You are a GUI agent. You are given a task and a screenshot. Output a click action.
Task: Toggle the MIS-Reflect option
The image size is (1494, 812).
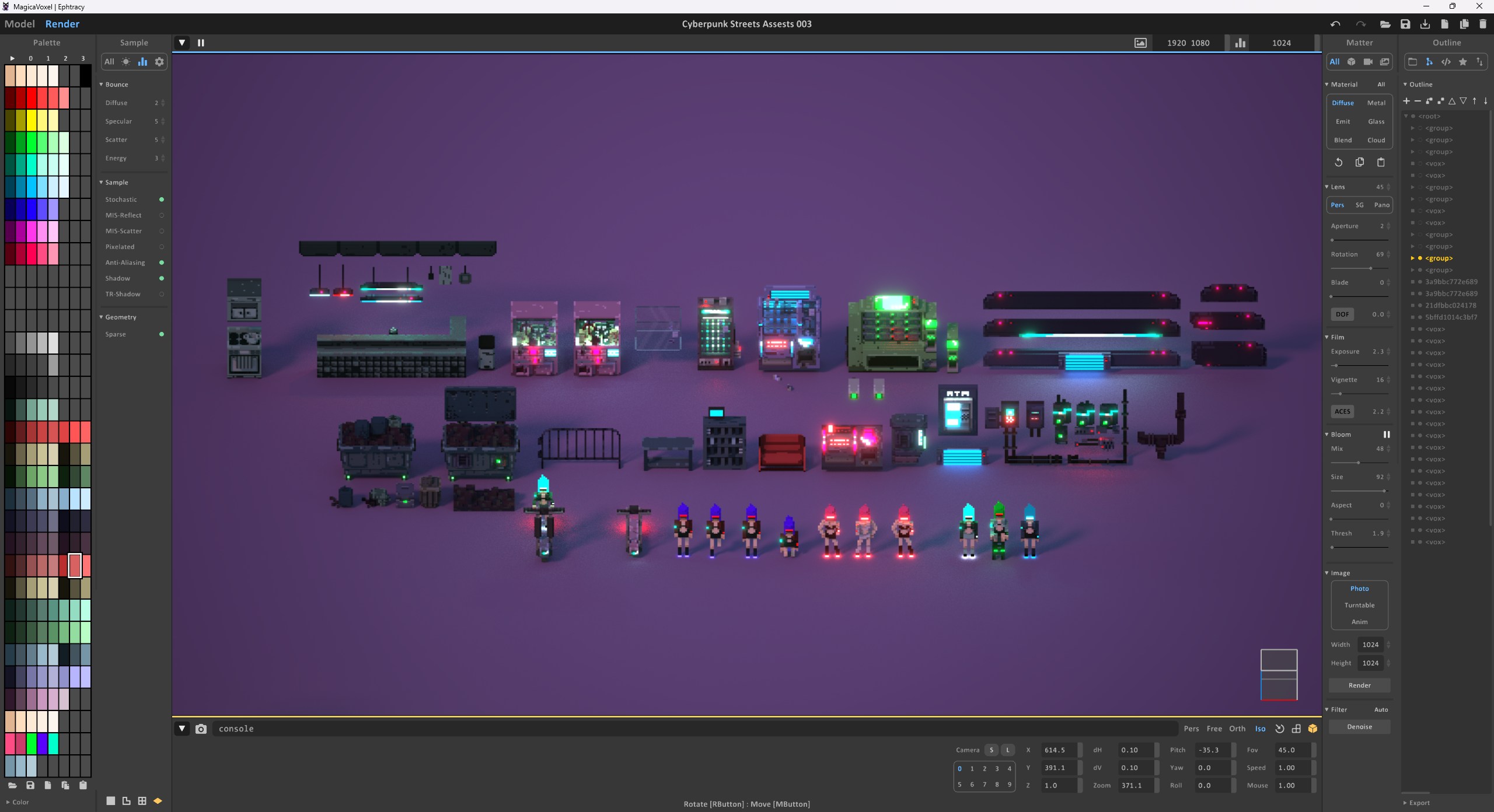point(162,215)
